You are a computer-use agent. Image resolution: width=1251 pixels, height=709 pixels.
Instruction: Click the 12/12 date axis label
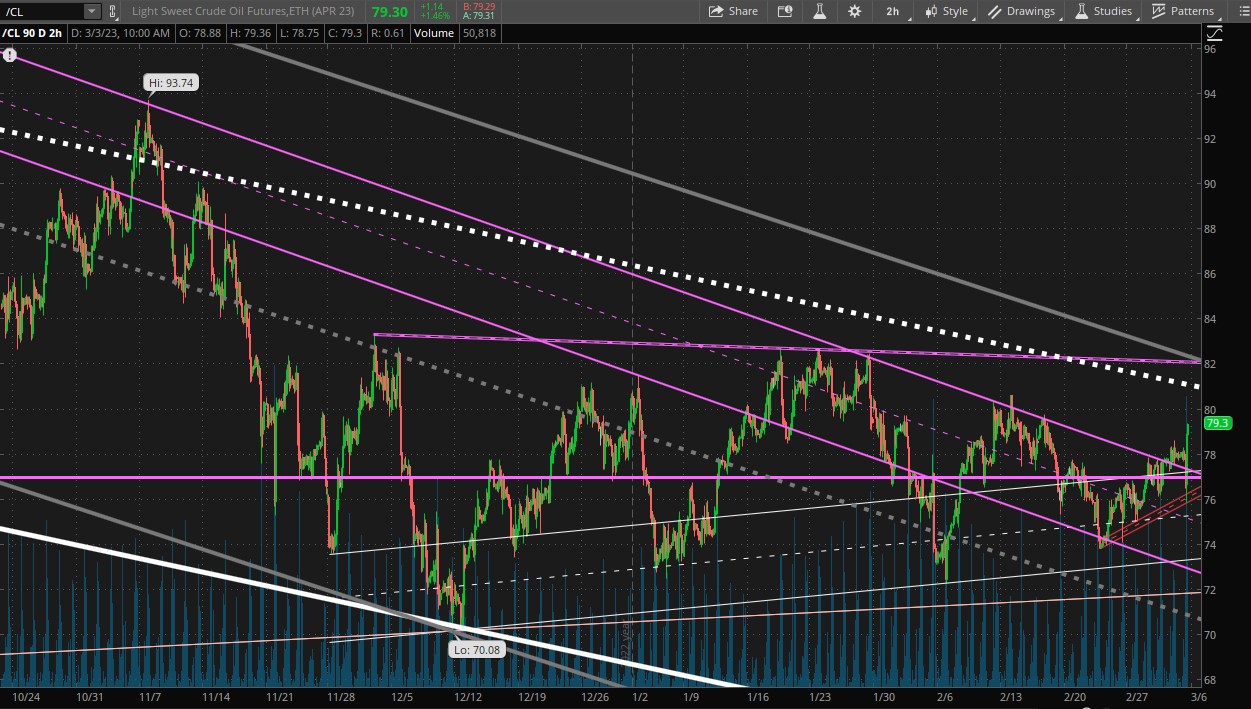point(467,697)
